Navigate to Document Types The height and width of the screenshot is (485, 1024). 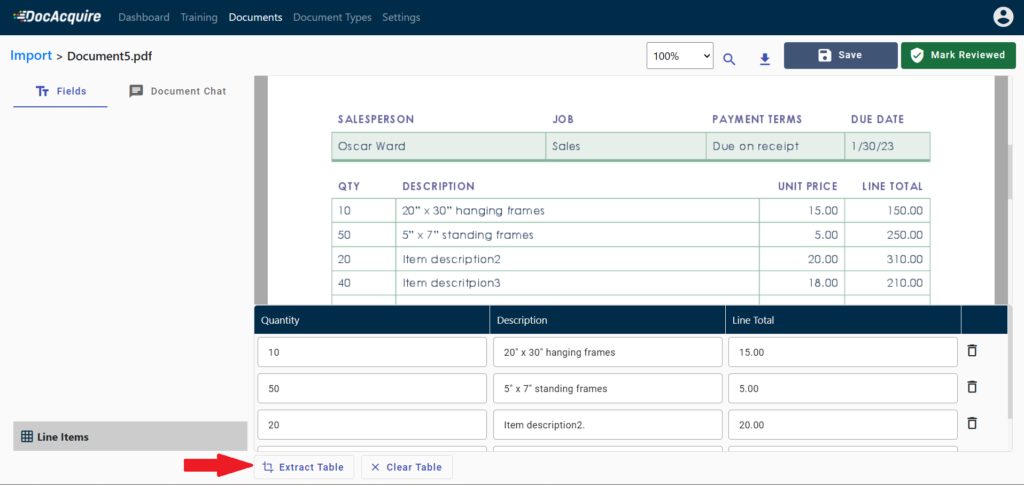pos(332,18)
